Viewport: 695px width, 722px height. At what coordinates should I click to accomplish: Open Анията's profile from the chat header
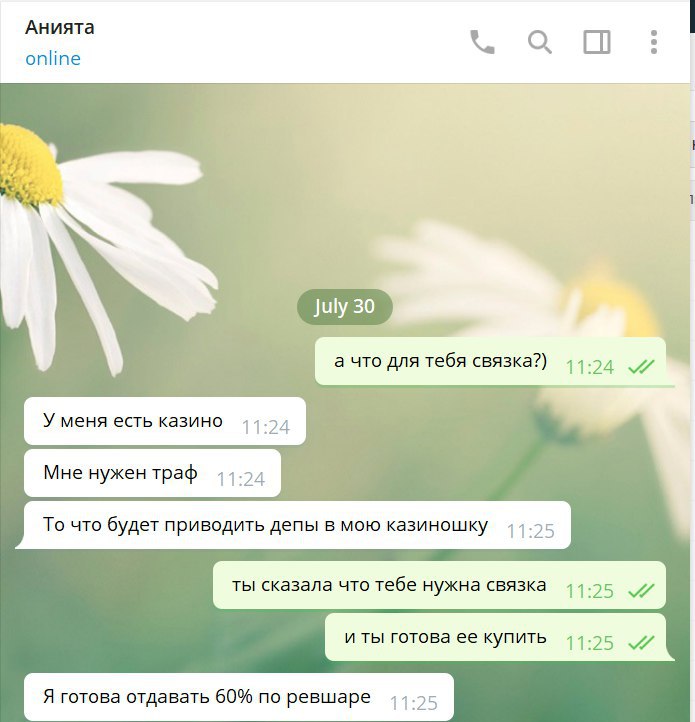pos(59,28)
